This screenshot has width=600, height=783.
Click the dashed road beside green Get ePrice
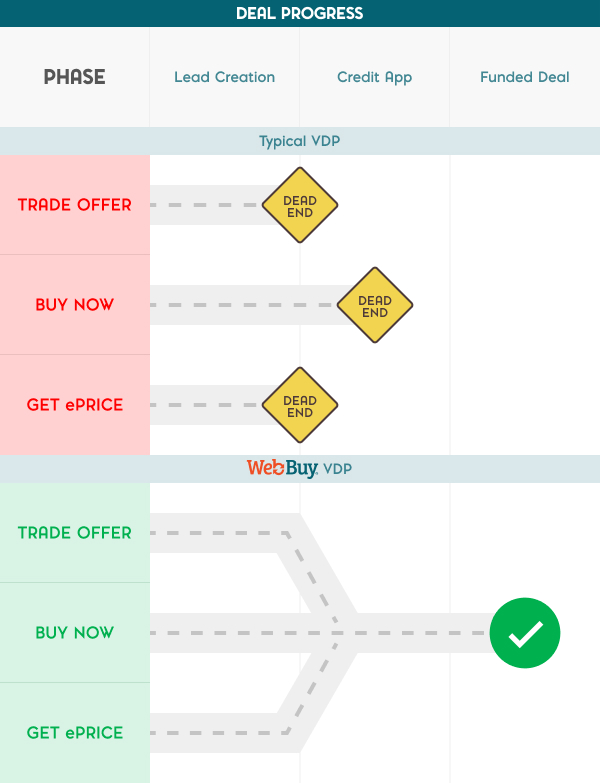(x=215, y=733)
